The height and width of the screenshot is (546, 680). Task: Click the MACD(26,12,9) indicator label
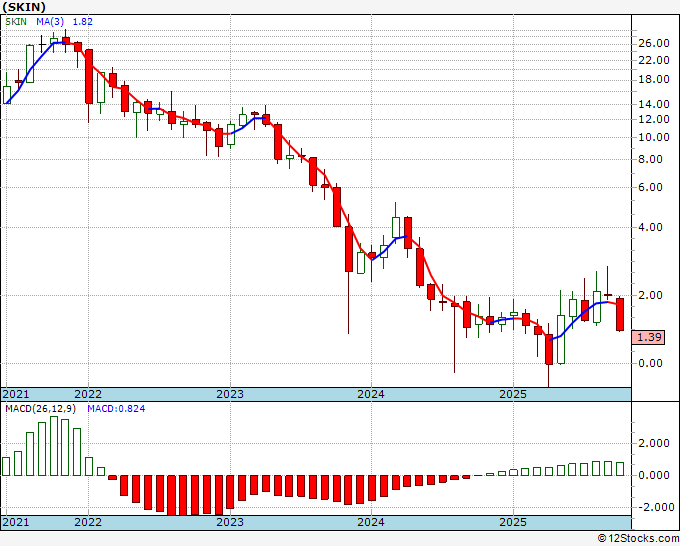point(41,409)
